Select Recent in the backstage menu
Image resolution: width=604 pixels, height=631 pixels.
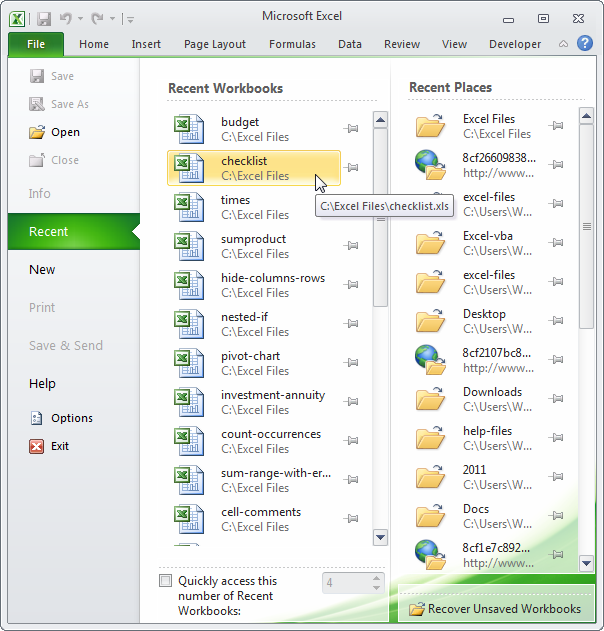[74, 231]
